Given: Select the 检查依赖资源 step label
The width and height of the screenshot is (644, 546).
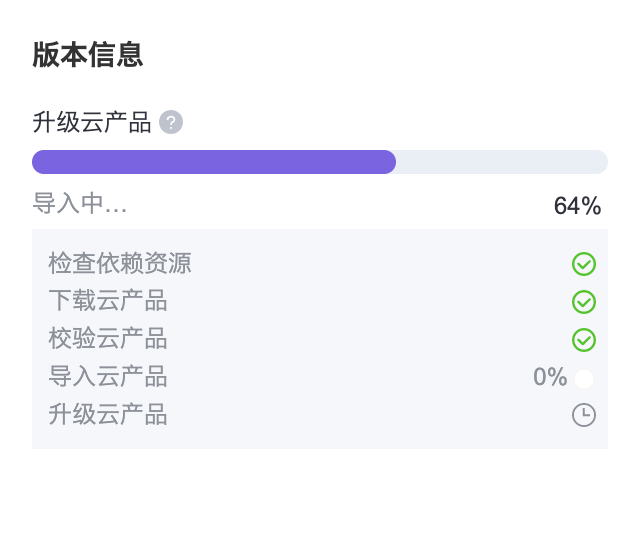Looking at the screenshot, I should tap(120, 264).
